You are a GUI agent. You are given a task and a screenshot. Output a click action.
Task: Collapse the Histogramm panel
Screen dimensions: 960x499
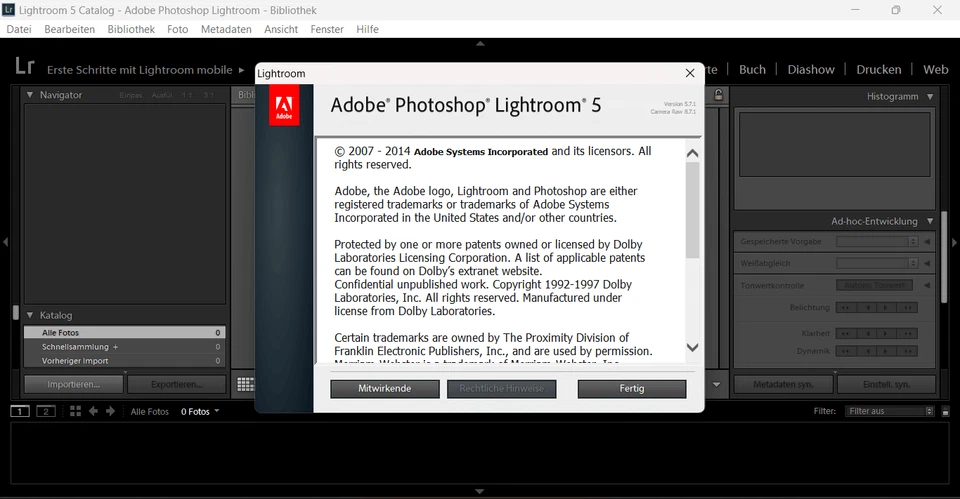tap(930, 97)
